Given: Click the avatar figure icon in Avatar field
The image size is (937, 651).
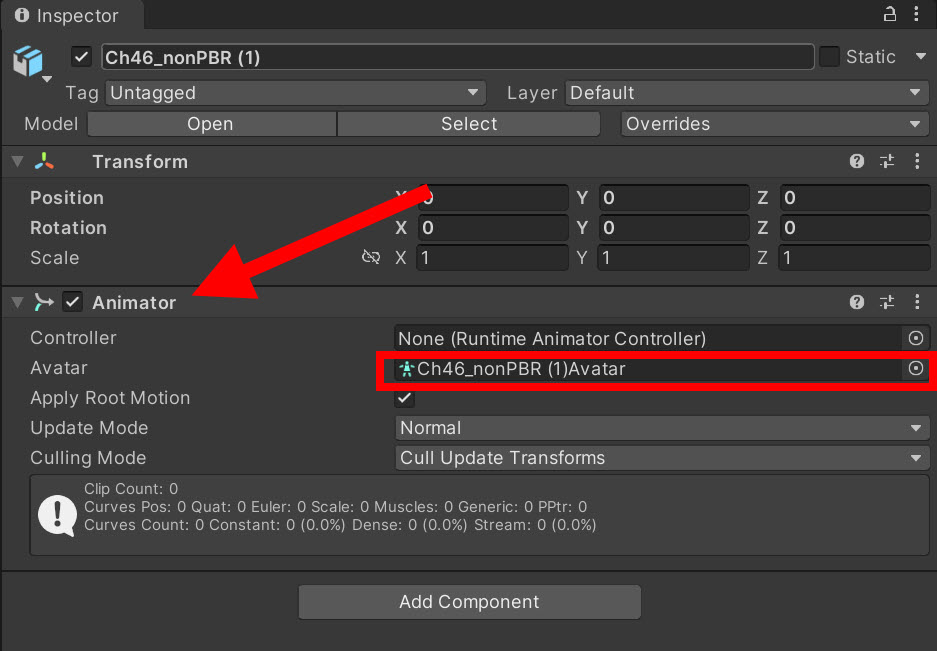Looking at the screenshot, I should tap(406, 369).
